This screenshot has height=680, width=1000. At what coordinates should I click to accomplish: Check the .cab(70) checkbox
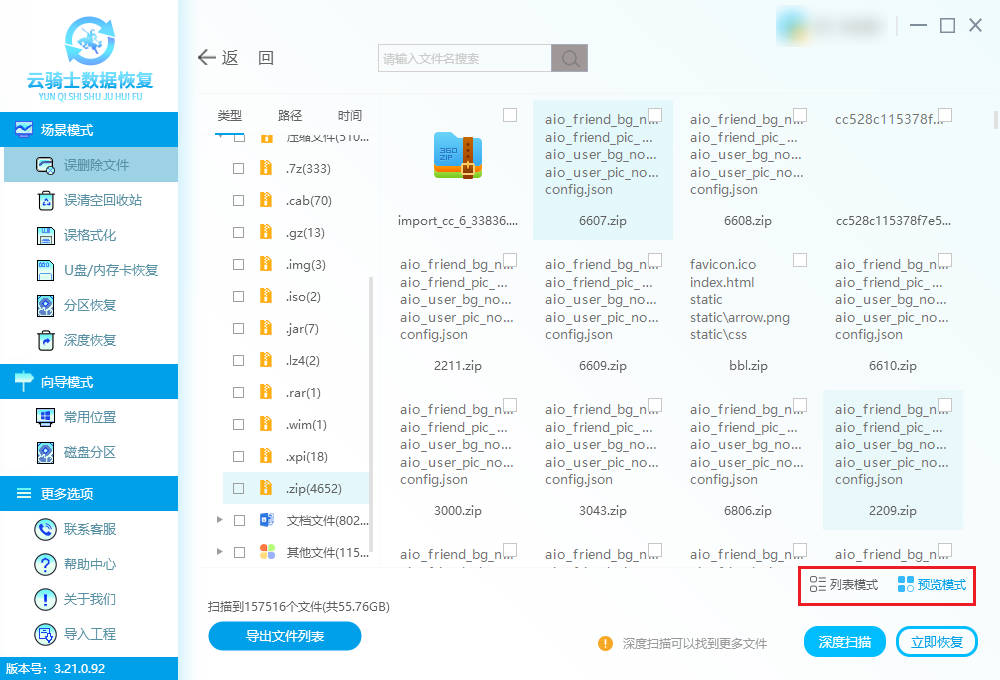[239, 200]
